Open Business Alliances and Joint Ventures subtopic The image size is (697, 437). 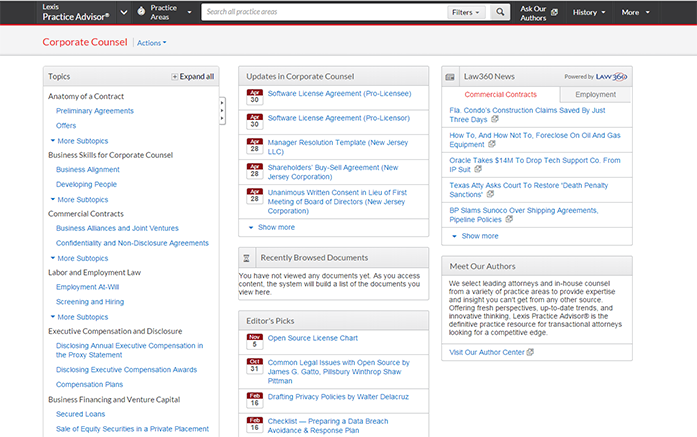click(117, 228)
